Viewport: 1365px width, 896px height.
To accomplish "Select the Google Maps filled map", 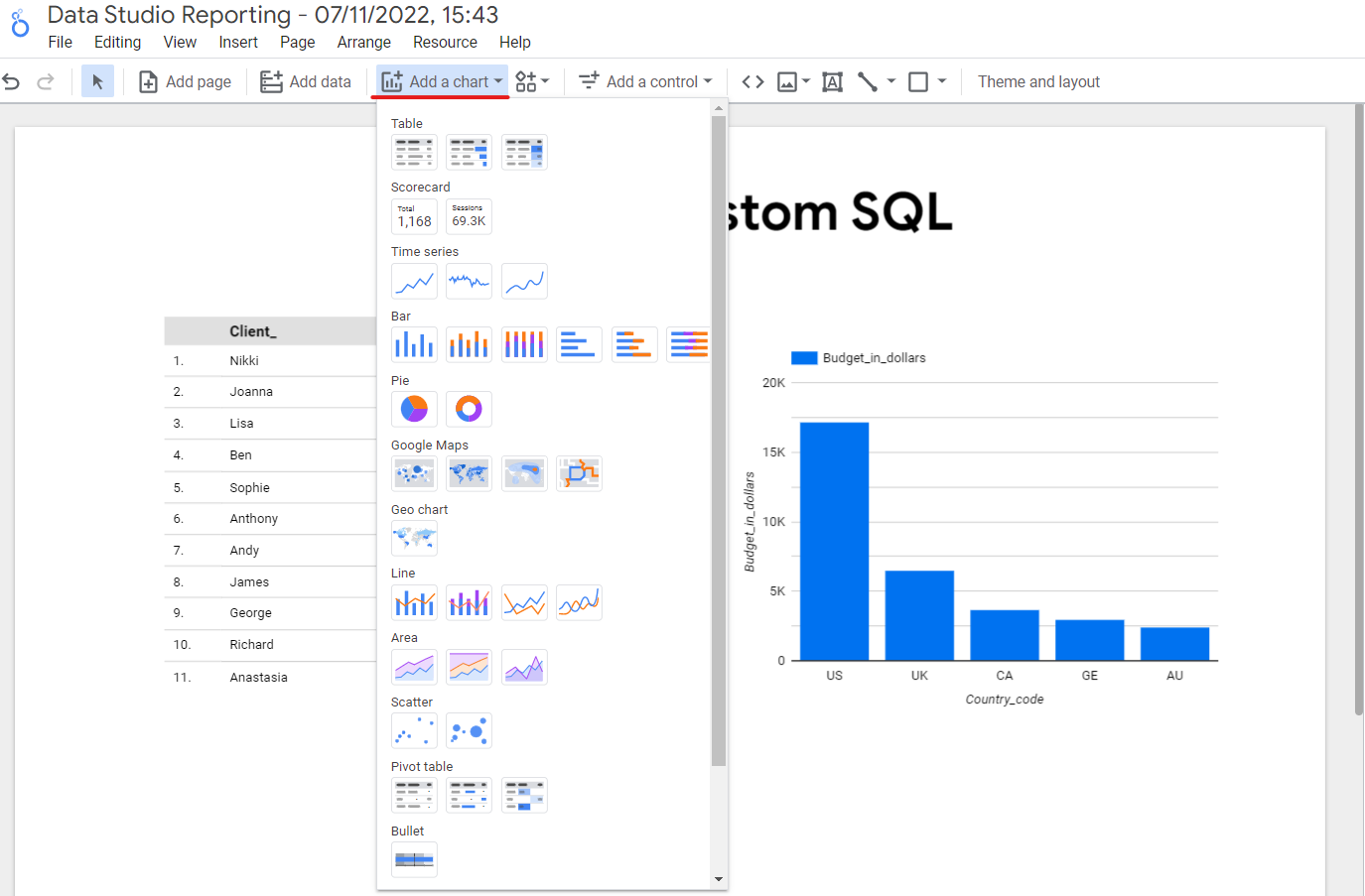I will [x=469, y=473].
